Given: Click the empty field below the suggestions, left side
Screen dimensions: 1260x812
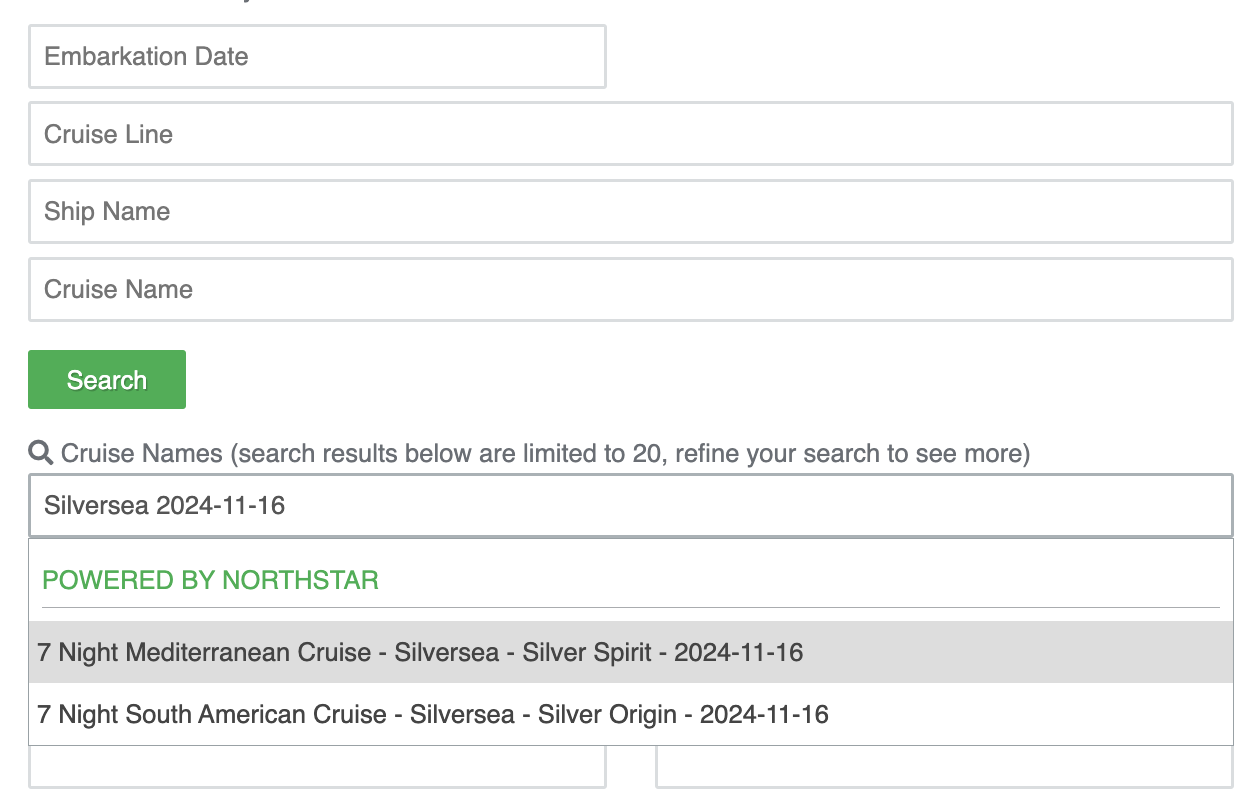Looking at the screenshot, I should (x=317, y=768).
